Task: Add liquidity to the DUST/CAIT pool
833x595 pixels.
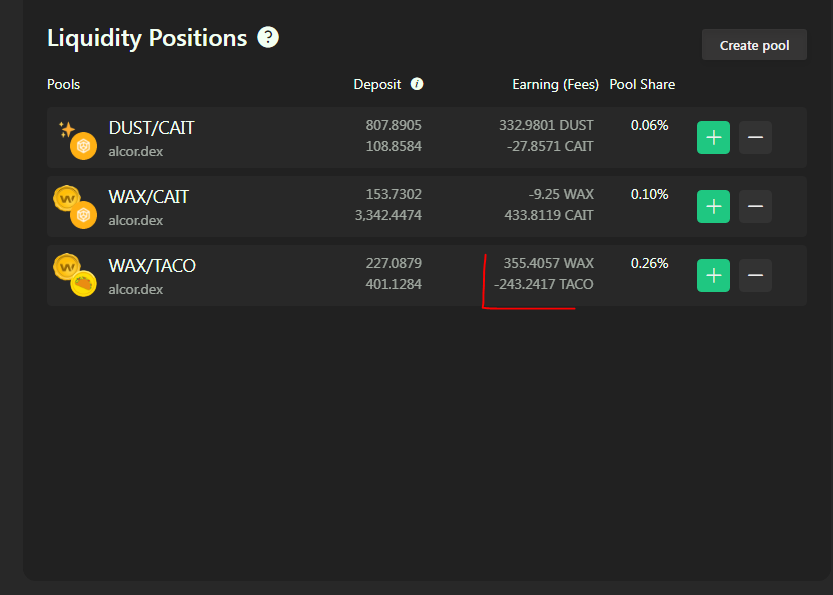Action: pyautogui.click(x=713, y=138)
